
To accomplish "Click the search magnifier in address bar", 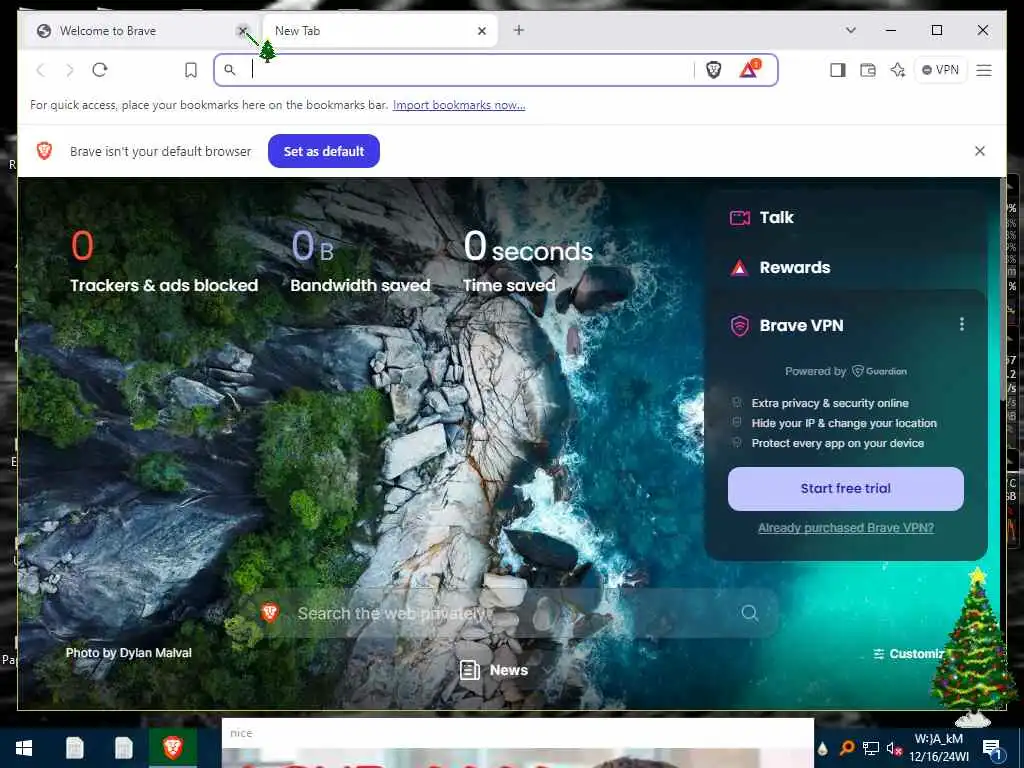I will click(x=230, y=69).
